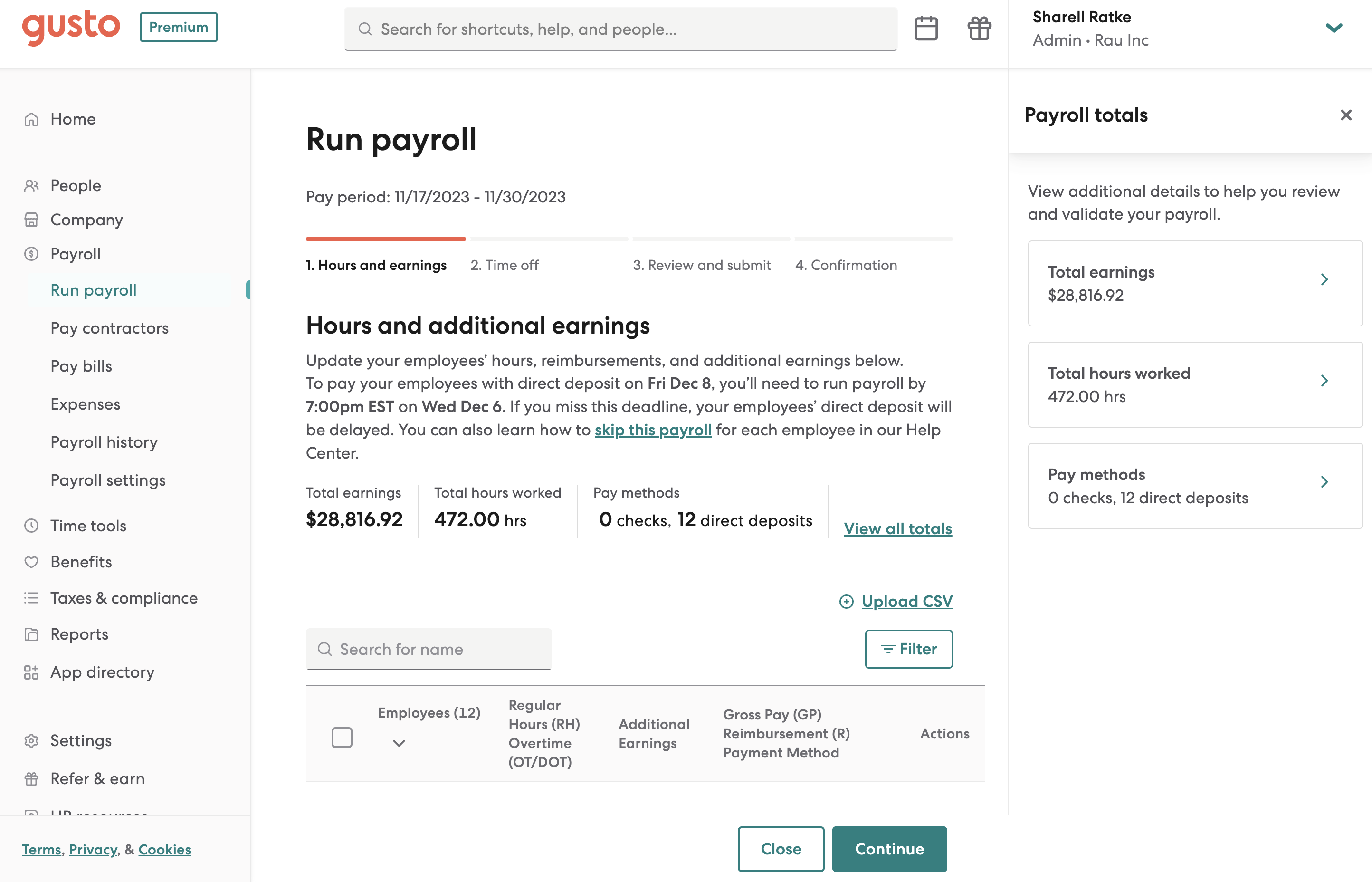Click the Company storefront icon

(31, 220)
